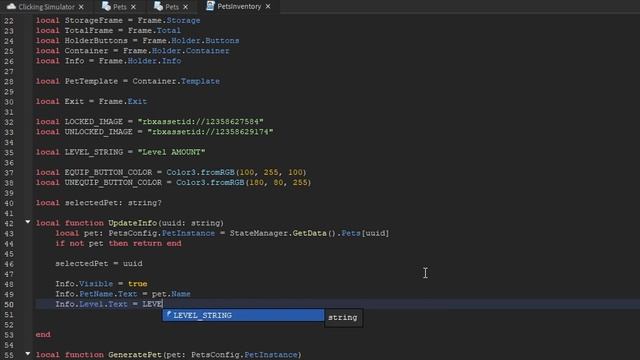Click the "rbxassetid://12358629174" string

[210, 132]
